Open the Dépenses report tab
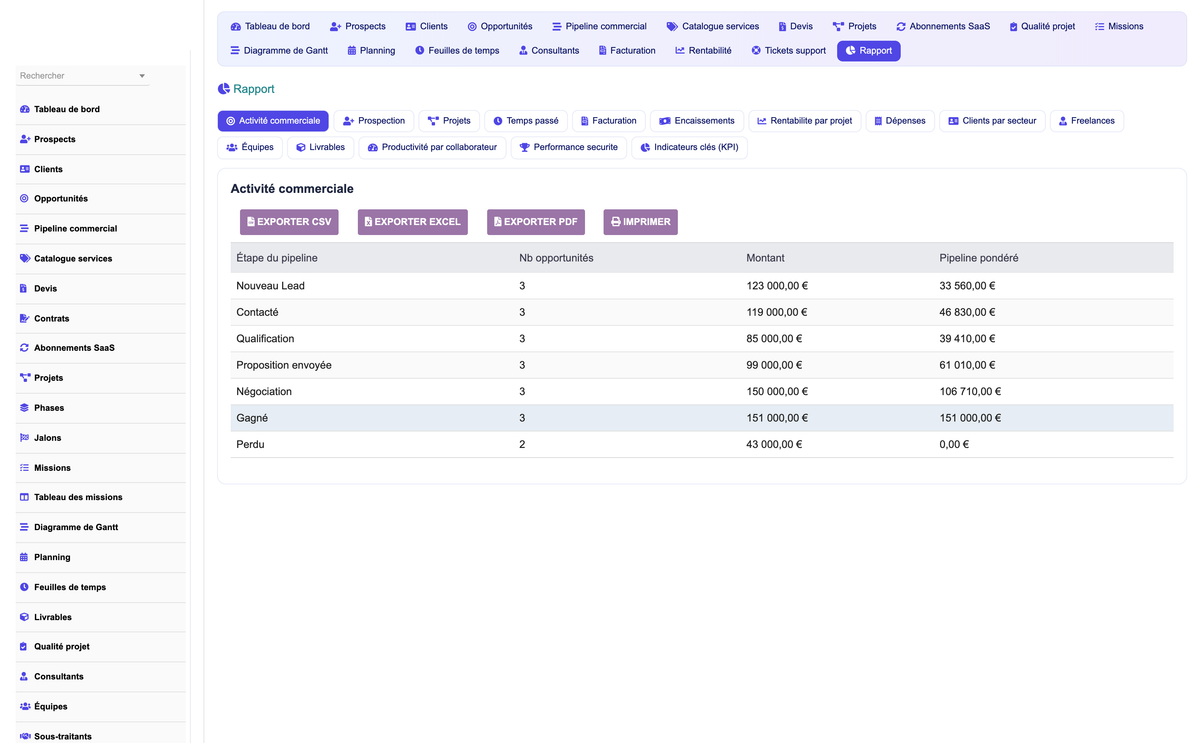 coord(900,121)
